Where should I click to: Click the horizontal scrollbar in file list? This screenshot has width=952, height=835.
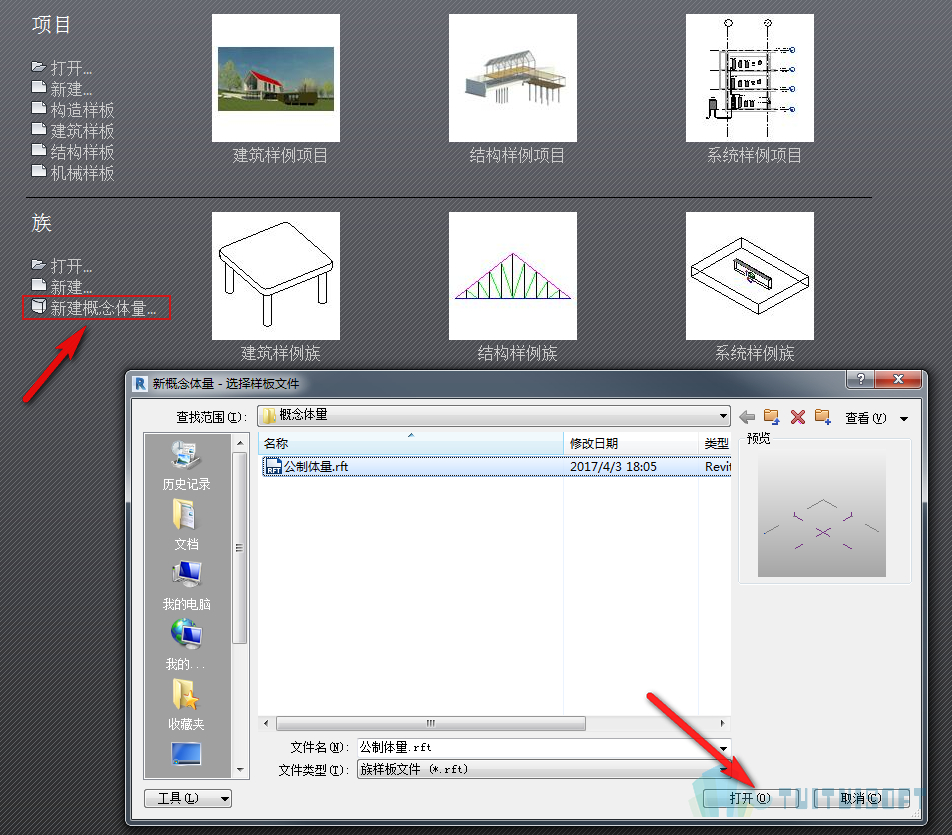[x=431, y=723]
